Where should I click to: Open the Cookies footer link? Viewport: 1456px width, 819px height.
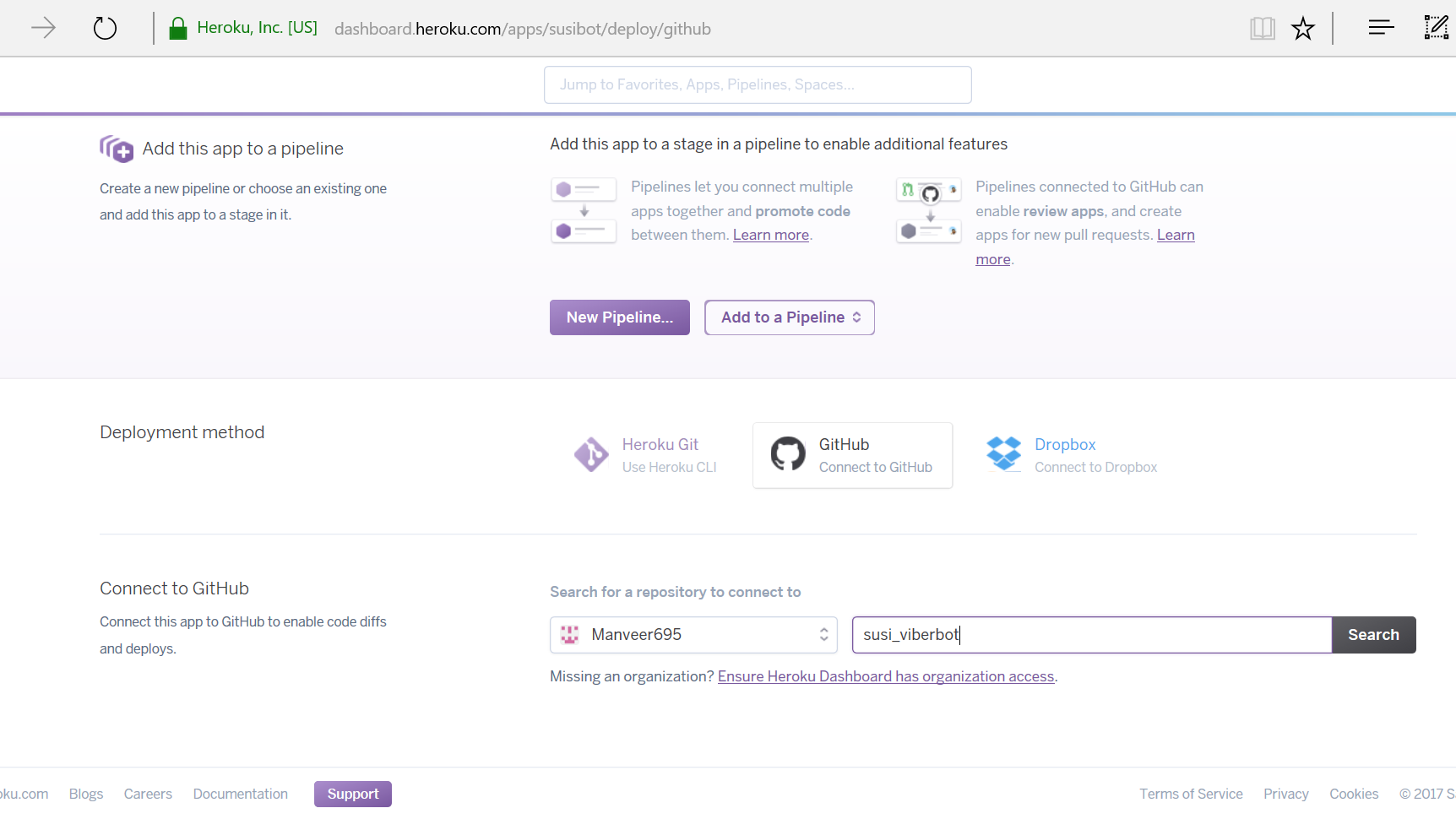click(1354, 794)
